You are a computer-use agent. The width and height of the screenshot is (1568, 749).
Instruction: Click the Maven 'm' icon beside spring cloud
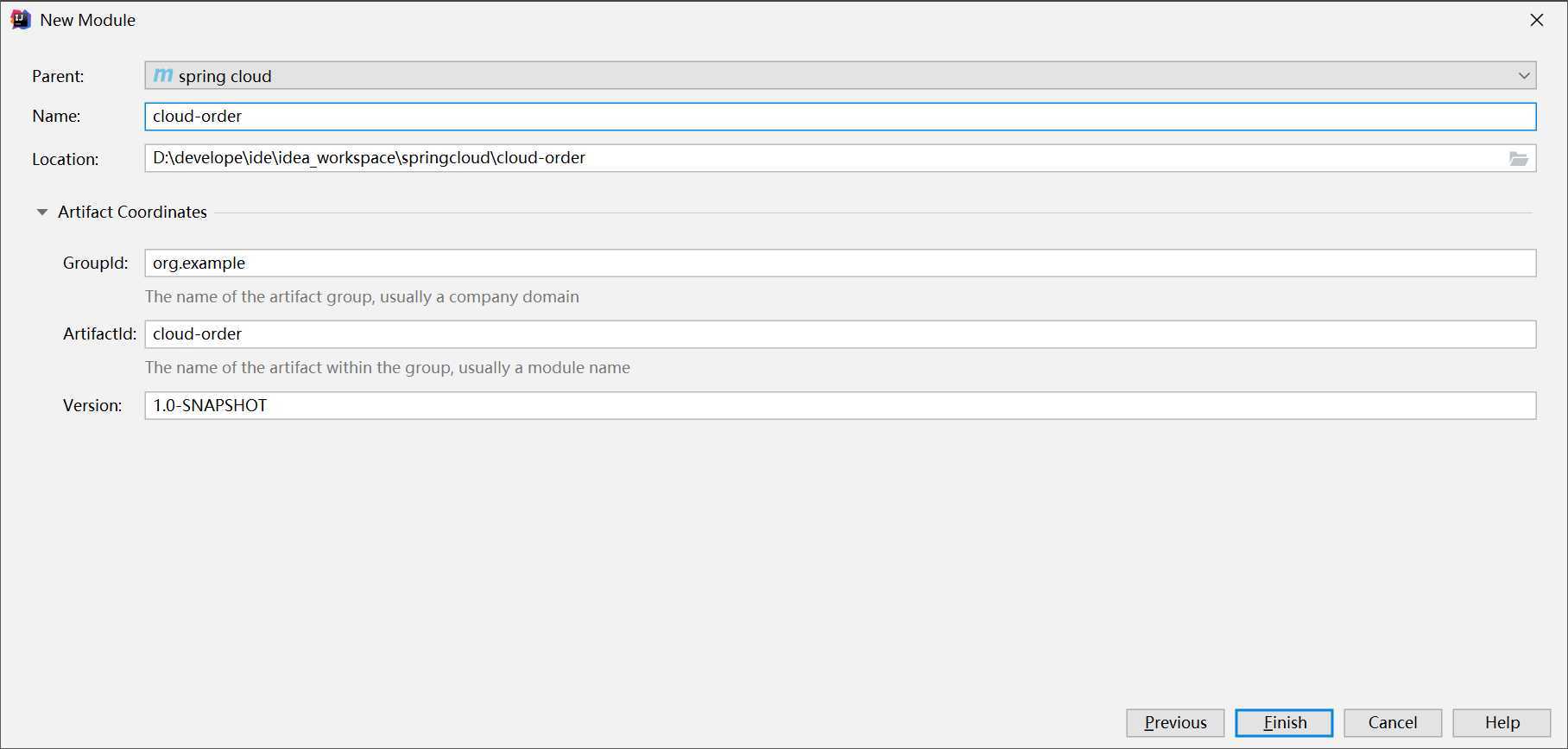coord(163,75)
